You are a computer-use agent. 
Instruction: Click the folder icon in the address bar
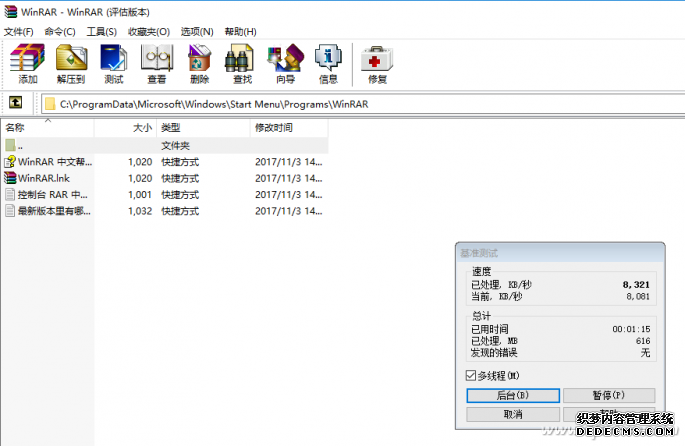pos(50,104)
